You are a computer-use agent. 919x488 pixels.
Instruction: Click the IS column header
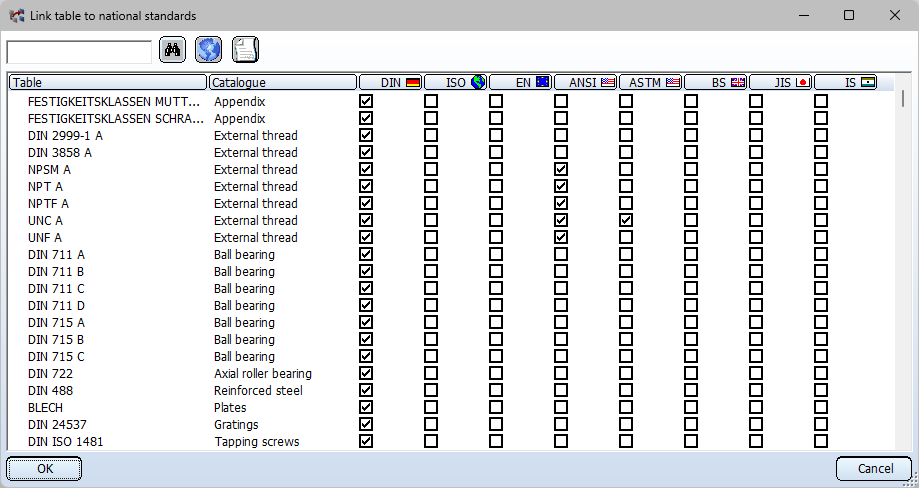click(846, 83)
